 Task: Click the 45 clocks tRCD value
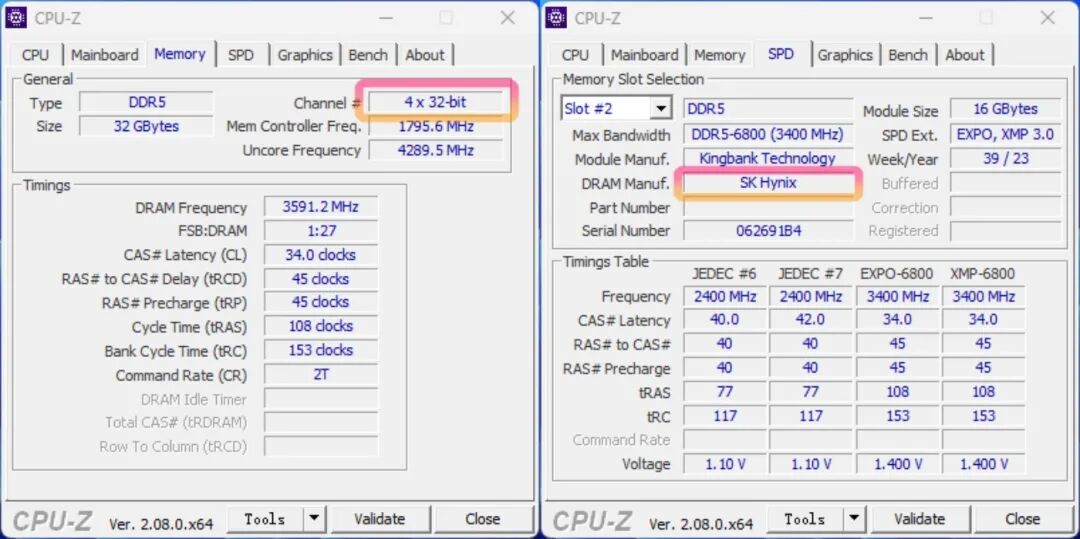(x=320, y=279)
